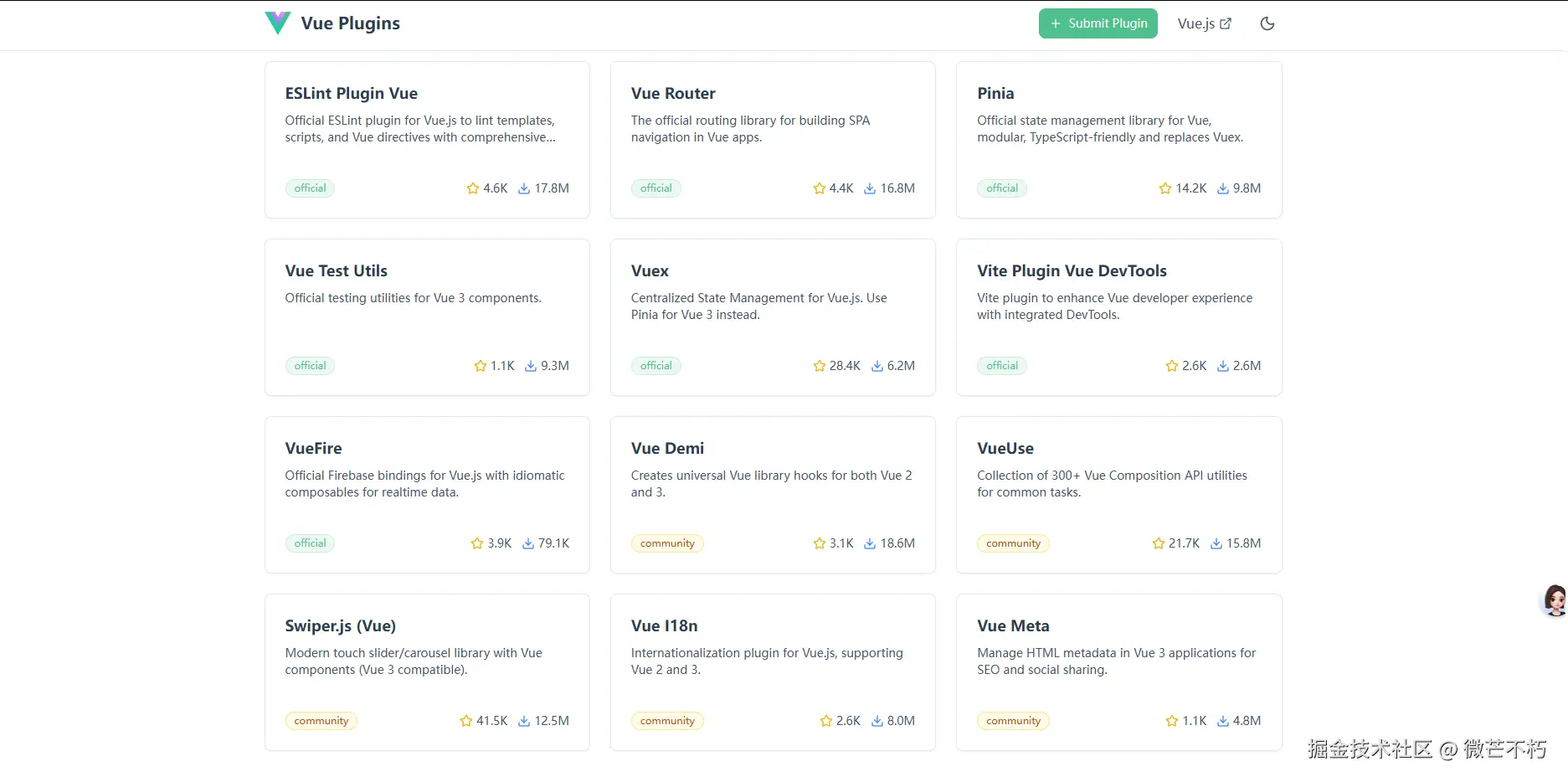The image size is (1568, 782).
Task: Open the Vue.js external link
Action: 1204,23
